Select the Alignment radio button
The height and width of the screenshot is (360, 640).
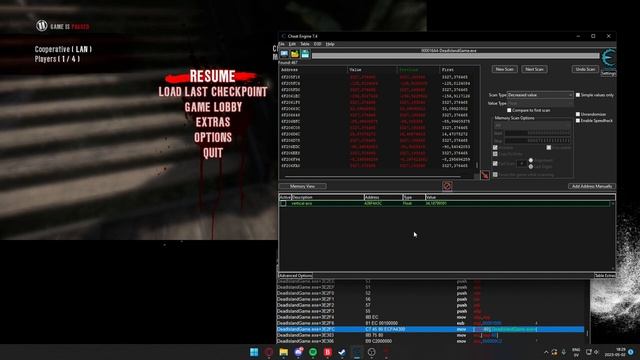coord(531,160)
